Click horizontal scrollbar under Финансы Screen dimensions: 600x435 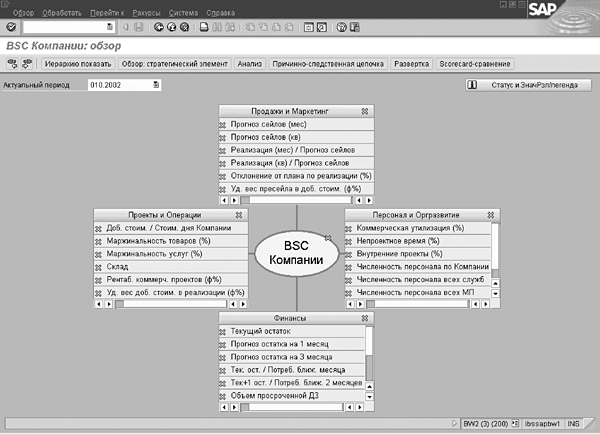pyautogui.click(x=292, y=407)
